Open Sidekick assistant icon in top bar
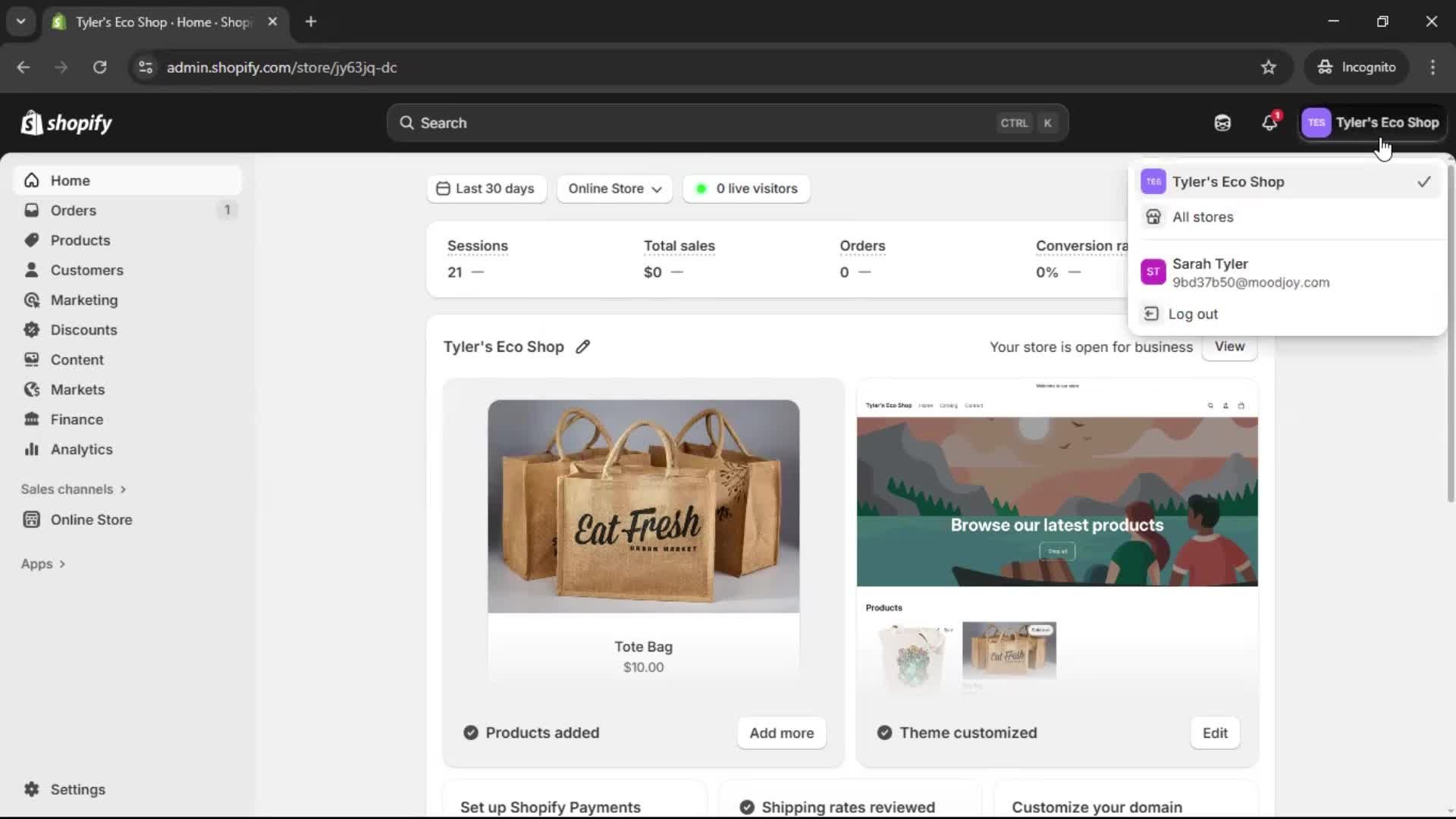1456x819 pixels. pyautogui.click(x=1222, y=123)
